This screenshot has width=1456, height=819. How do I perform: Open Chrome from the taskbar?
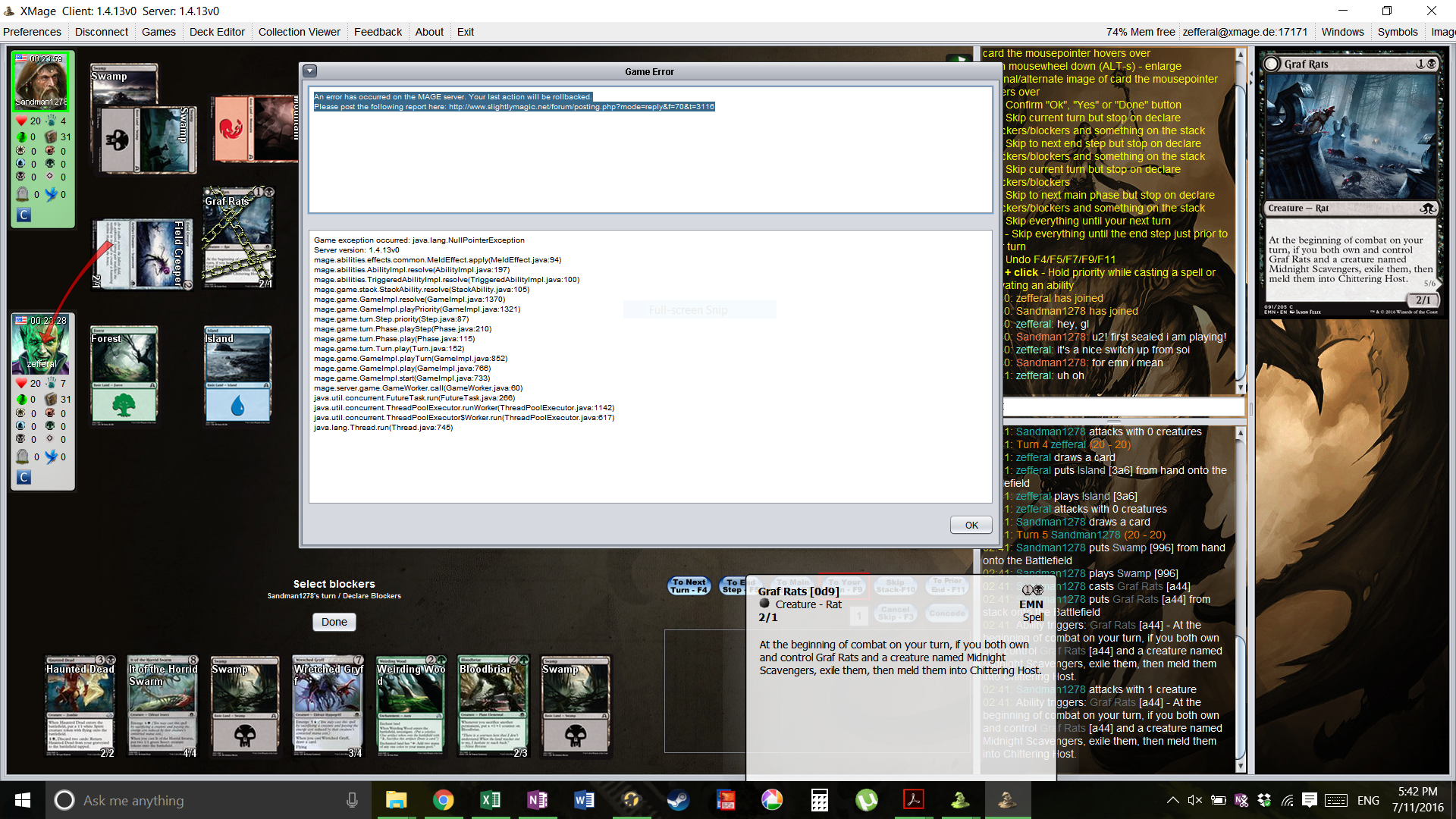(443, 800)
